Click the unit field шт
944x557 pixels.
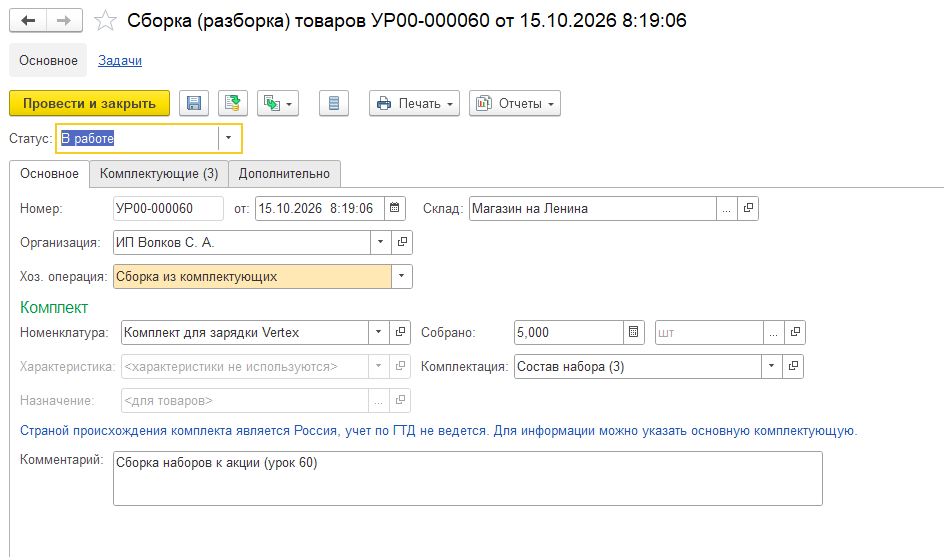click(709, 332)
